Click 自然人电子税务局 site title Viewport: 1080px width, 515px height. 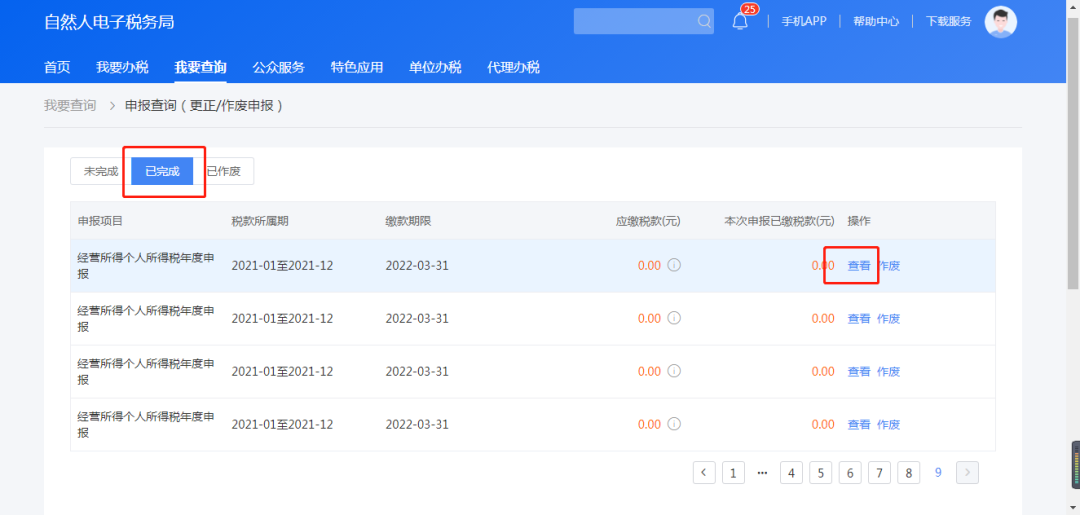(x=109, y=22)
